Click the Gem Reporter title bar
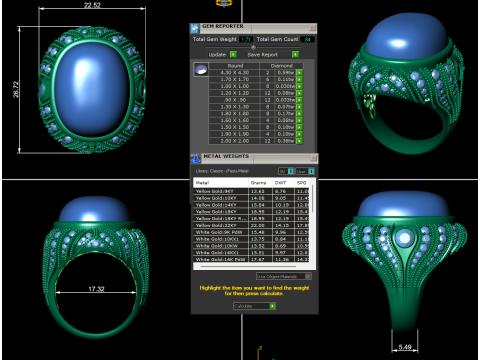 [x=253, y=28]
